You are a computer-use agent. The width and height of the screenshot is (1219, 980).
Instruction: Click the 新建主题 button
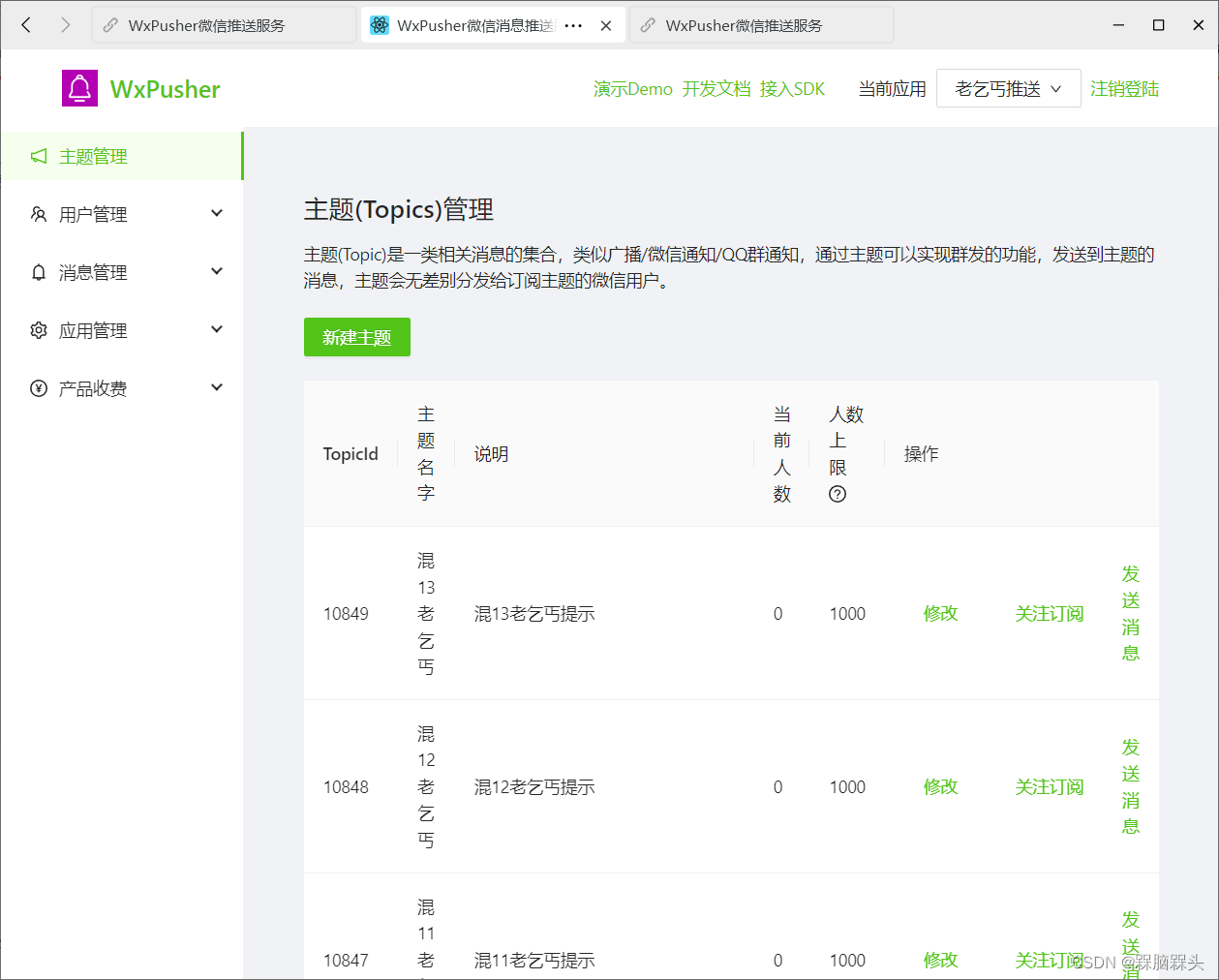tap(356, 337)
